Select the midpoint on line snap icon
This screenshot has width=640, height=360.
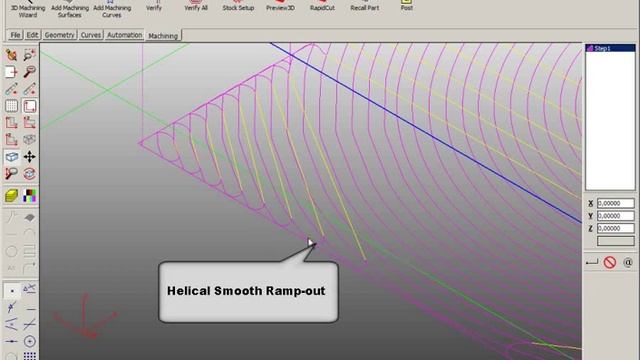(x=11, y=341)
